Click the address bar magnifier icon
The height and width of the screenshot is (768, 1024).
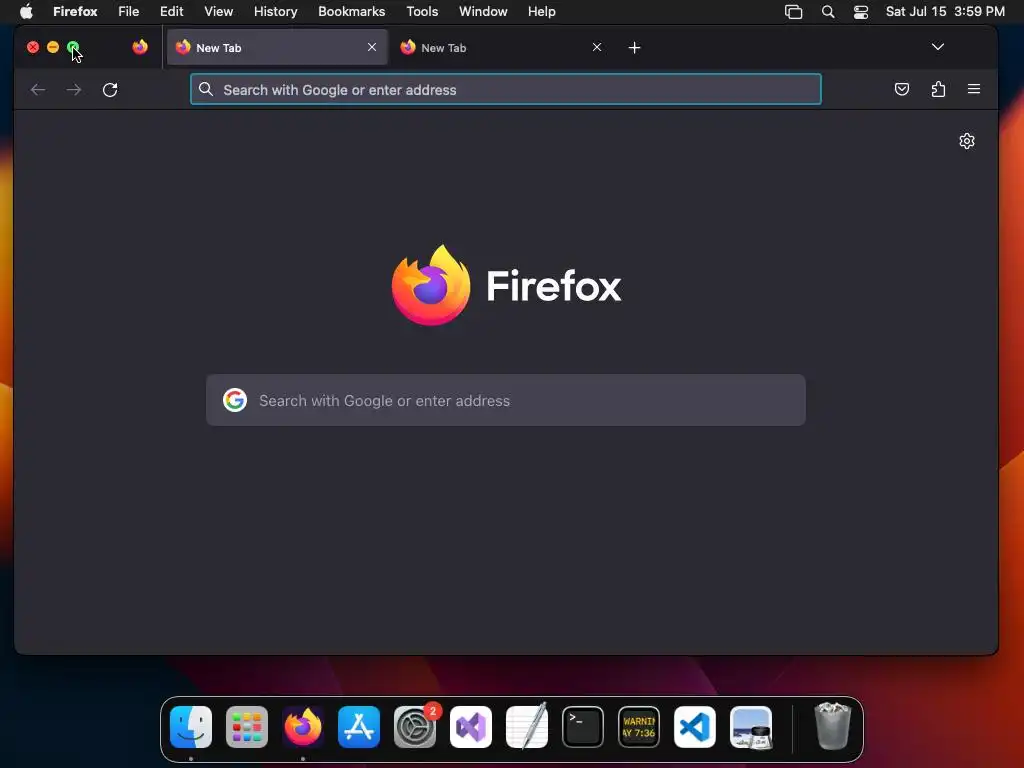point(206,89)
